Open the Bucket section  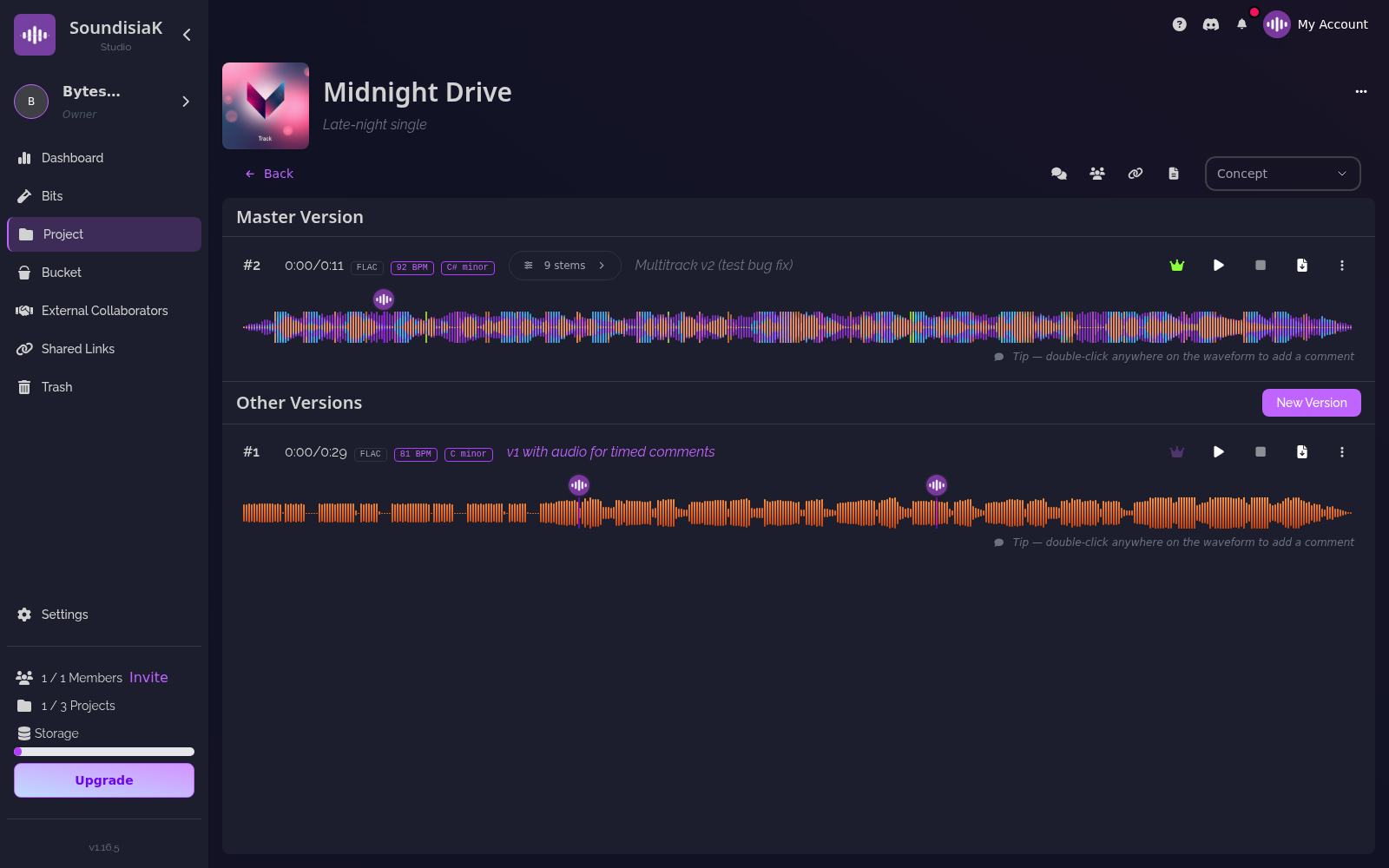104,273
